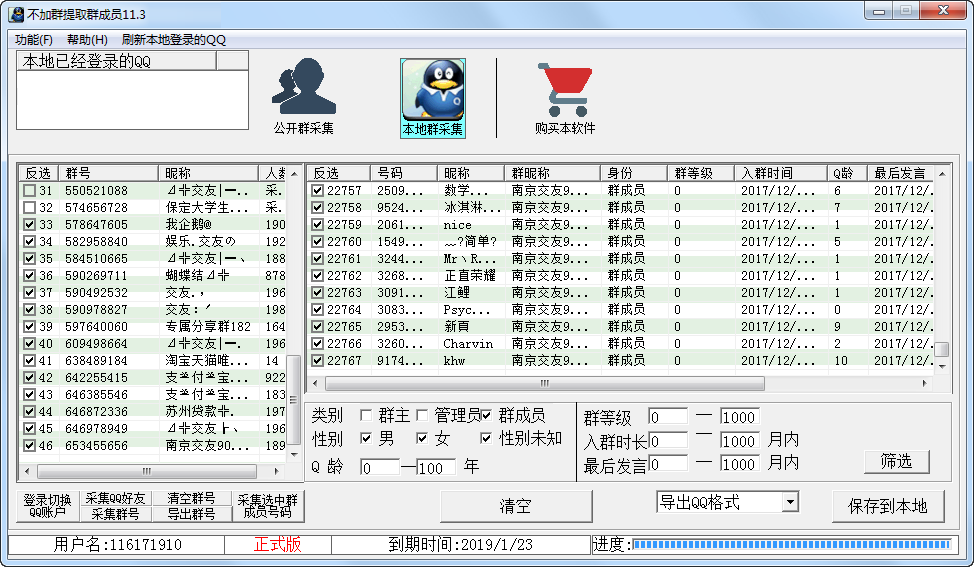974x567 pixels.
Task: Click the app icon in title bar
Action: point(16,14)
